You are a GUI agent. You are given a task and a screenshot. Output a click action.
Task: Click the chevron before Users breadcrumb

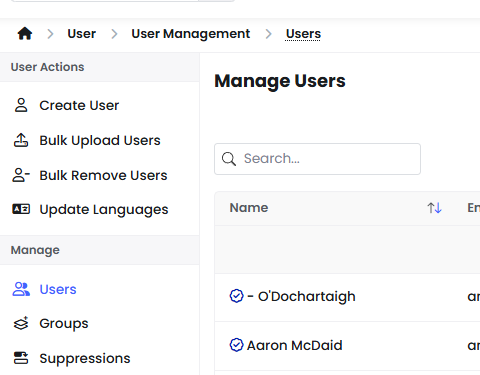pyautogui.click(x=269, y=34)
